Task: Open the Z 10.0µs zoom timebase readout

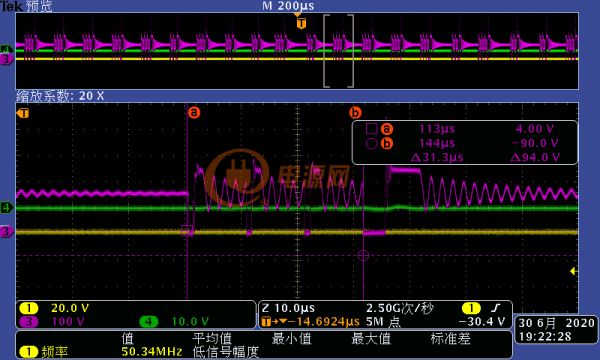Action: pos(289,308)
